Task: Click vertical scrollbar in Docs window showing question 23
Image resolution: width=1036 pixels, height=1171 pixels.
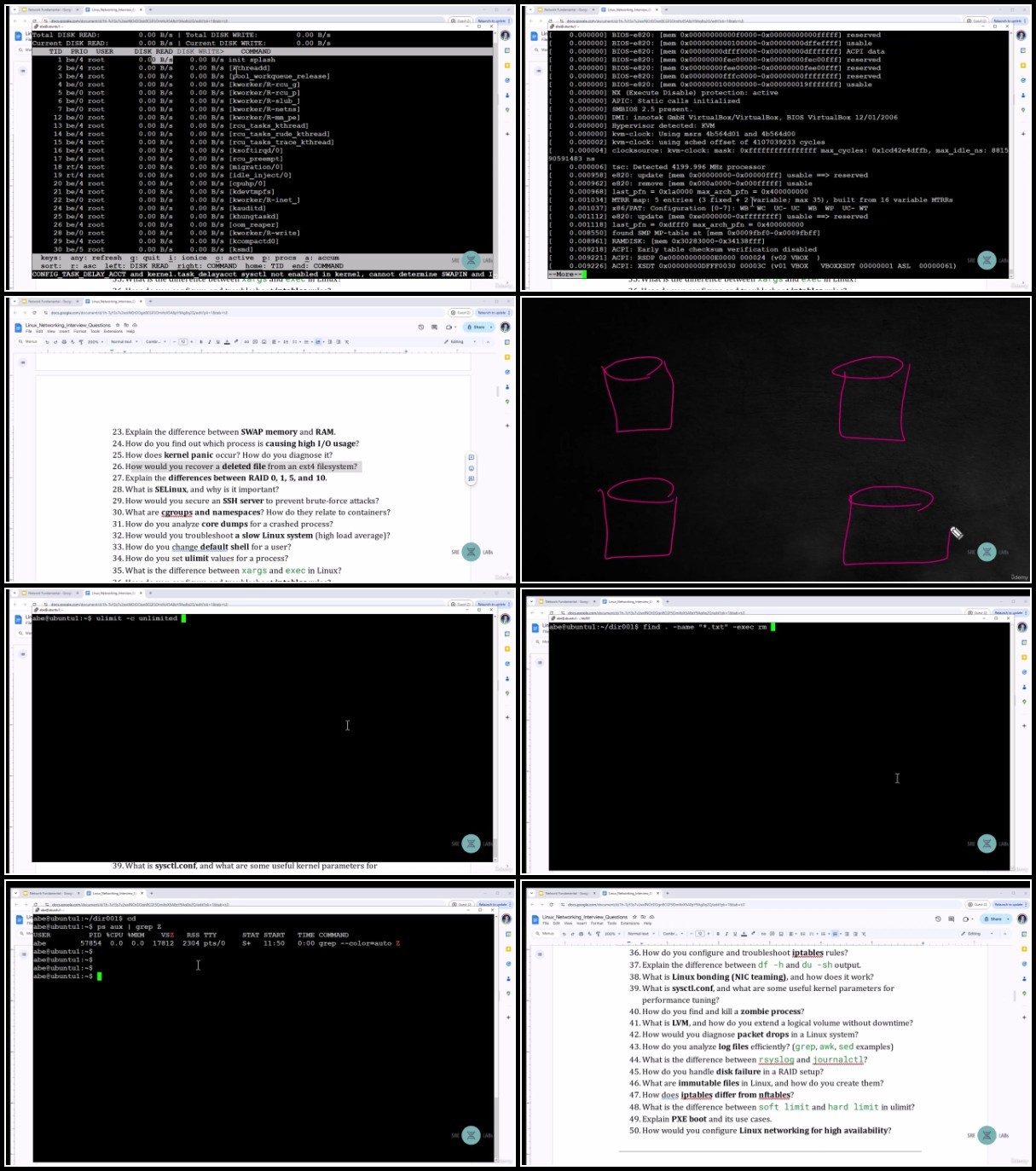Action: point(497,391)
